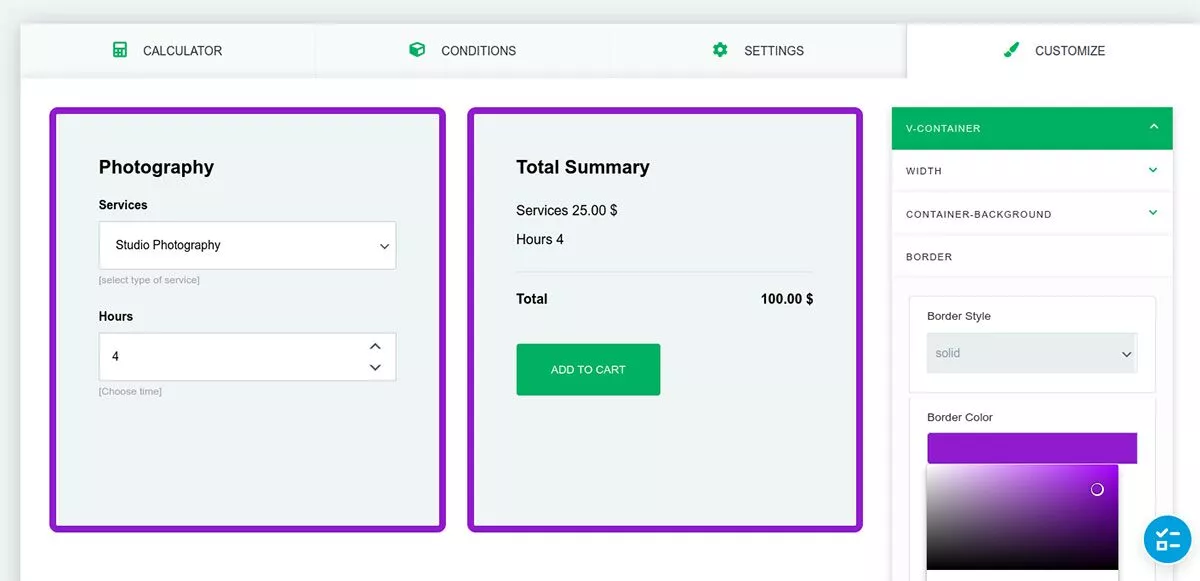The width and height of the screenshot is (1200, 581).
Task: Click the Border Style label
Action: [x=959, y=316]
